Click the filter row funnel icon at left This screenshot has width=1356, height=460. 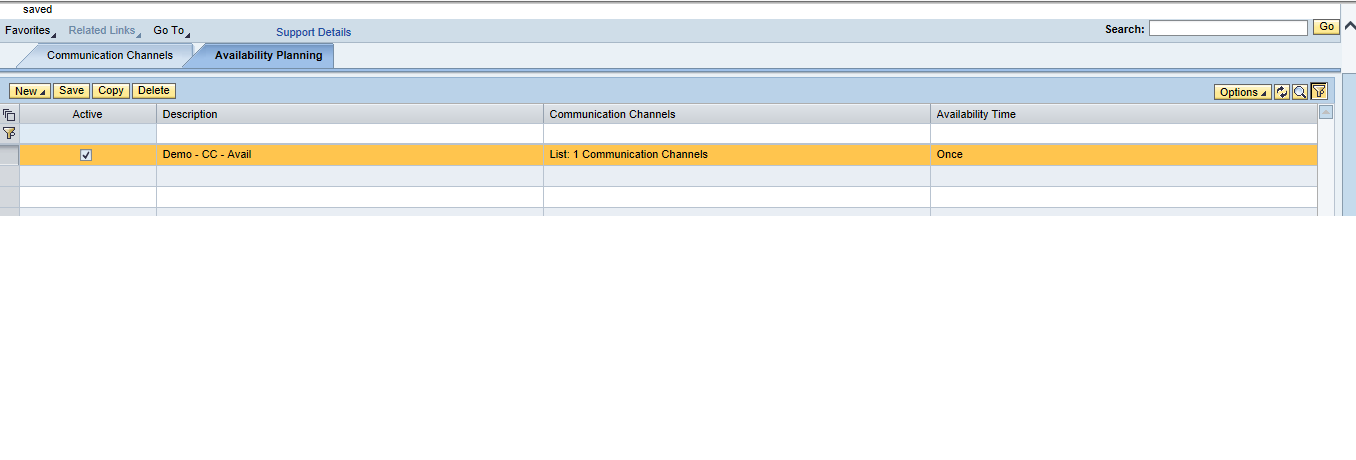coord(9,133)
